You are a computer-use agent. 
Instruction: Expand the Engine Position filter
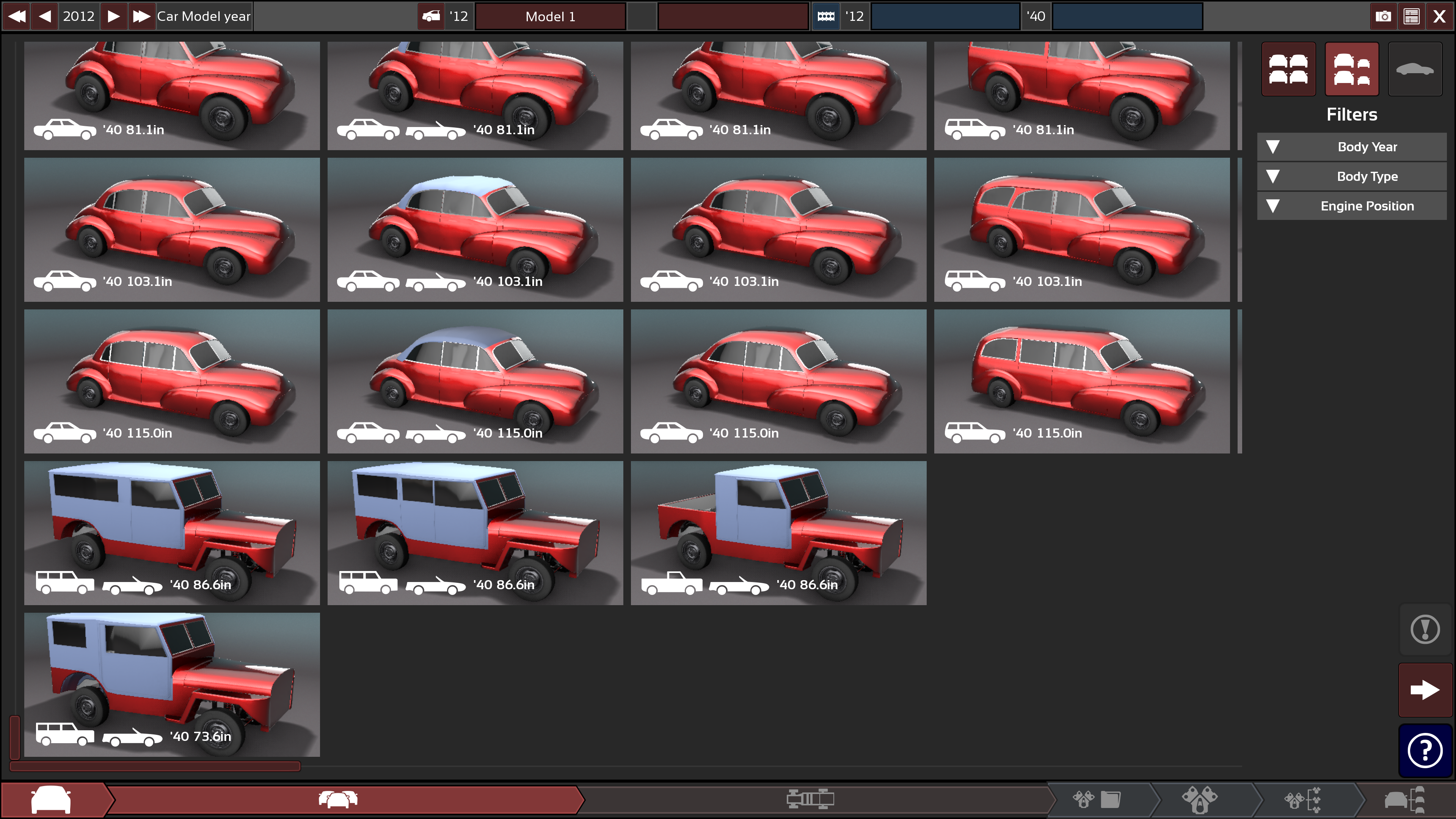[1351, 206]
